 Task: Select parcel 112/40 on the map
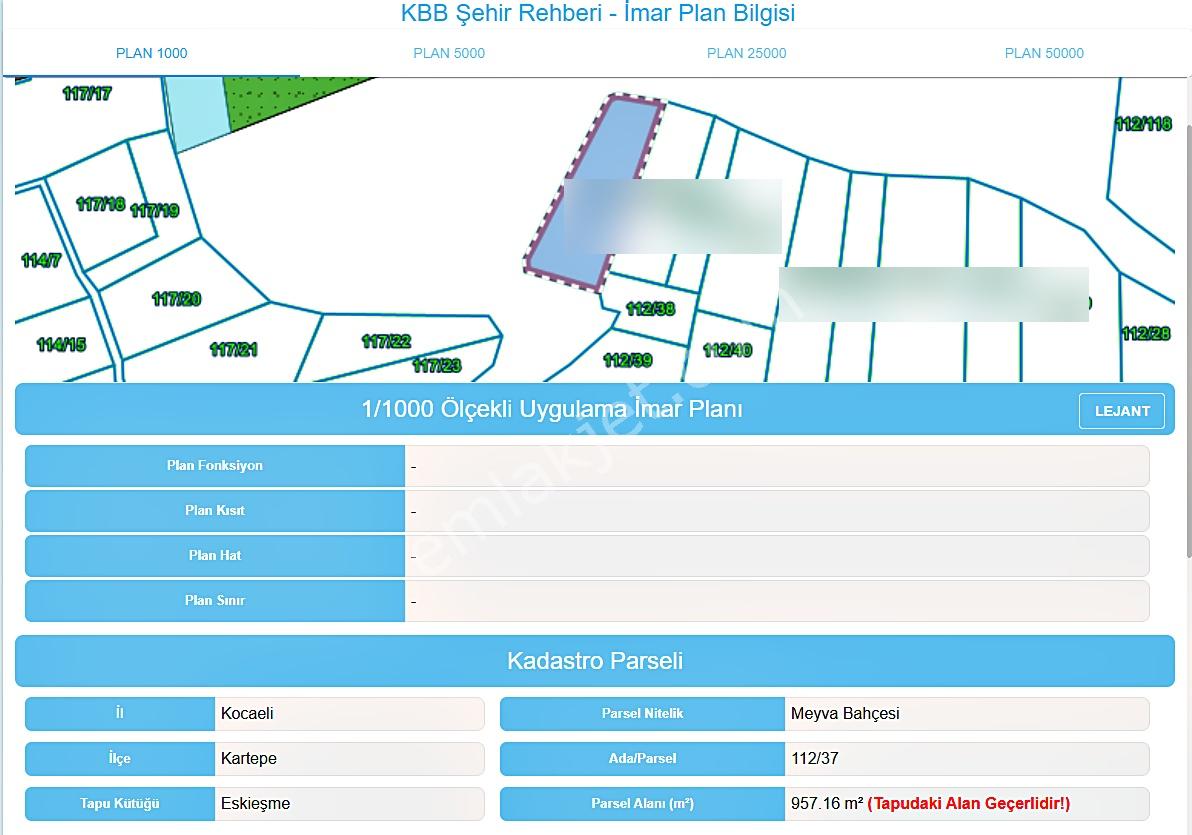pyautogui.click(x=728, y=349)
